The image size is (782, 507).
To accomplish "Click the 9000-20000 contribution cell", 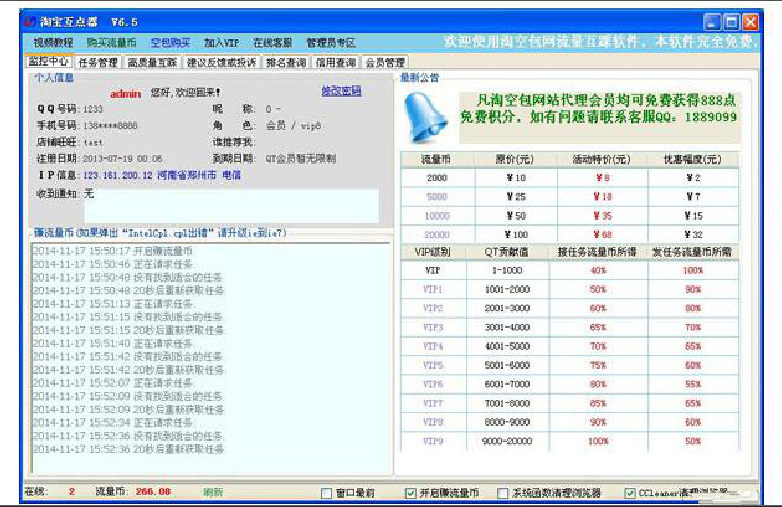I will pyautogui.click(x=507, y=441).
